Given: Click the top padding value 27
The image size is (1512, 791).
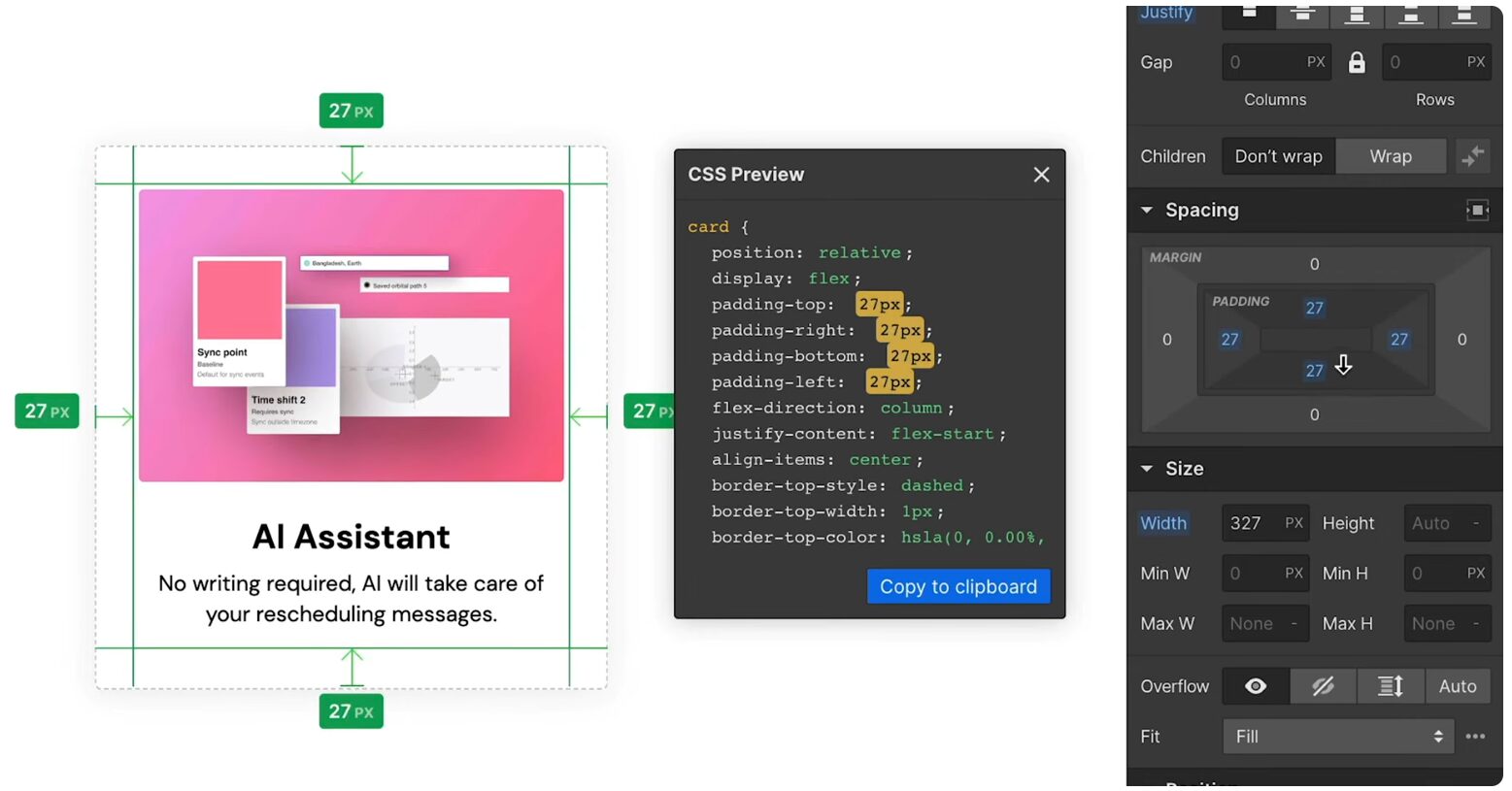Looking at the screenshot, I should (x=1314, y=309).
